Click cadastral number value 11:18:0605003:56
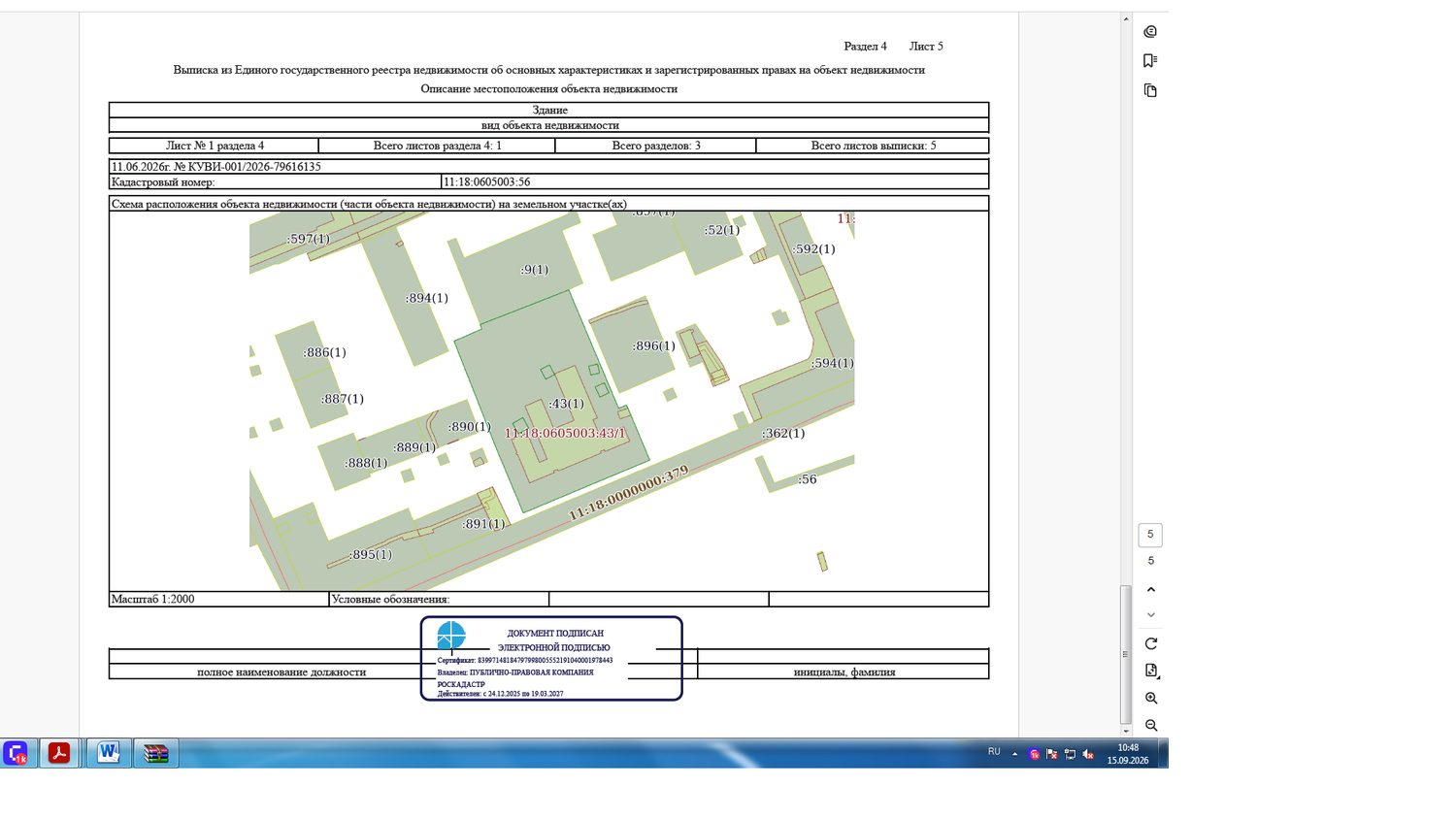Screen dimensions: 1456x819 (x=487, y=181)
